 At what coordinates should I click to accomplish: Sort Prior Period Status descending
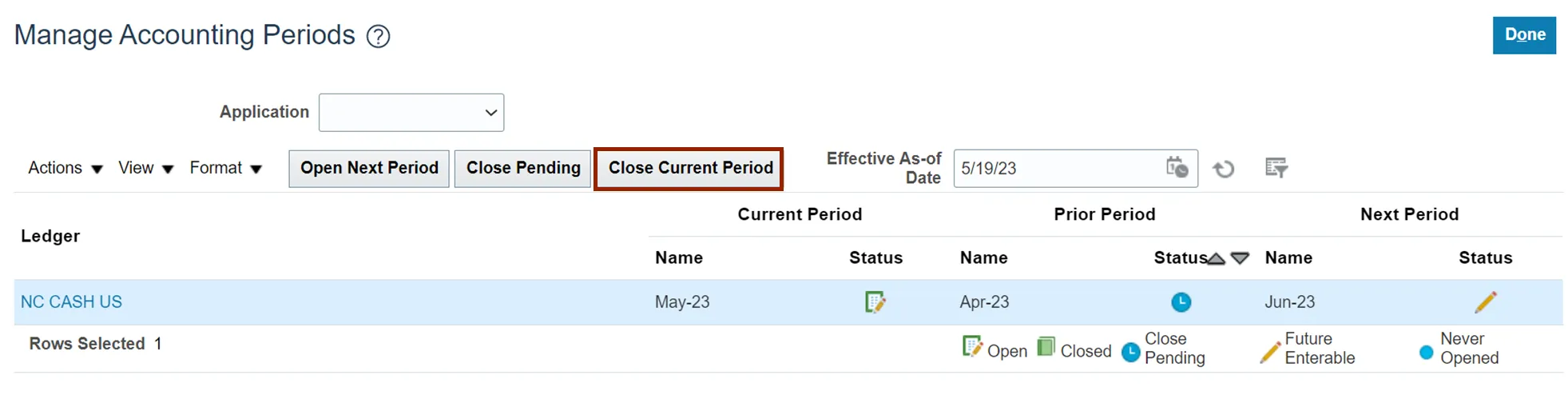click(x=1240, y=258)
